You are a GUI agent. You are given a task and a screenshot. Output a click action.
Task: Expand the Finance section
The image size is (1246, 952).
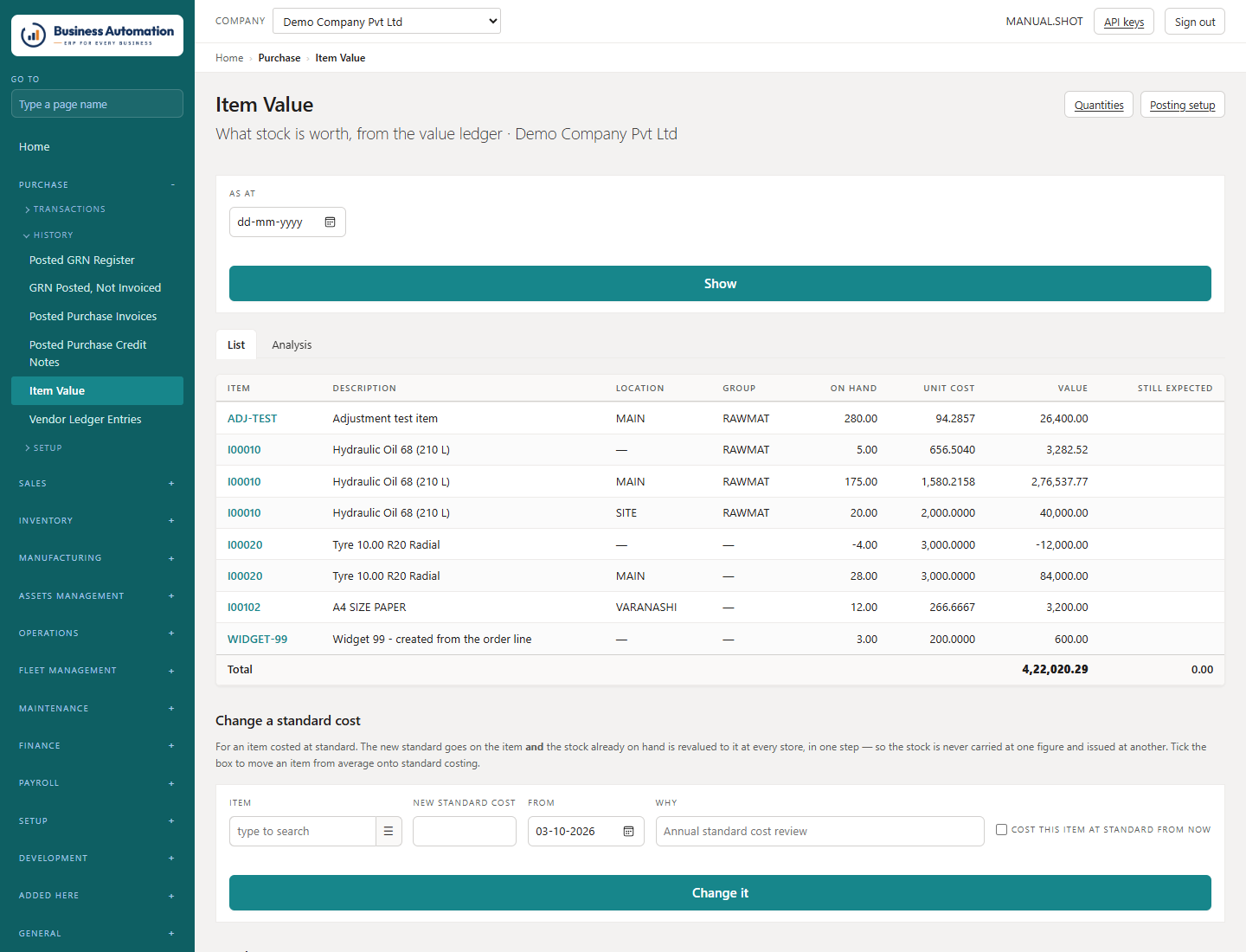point(97,746)
